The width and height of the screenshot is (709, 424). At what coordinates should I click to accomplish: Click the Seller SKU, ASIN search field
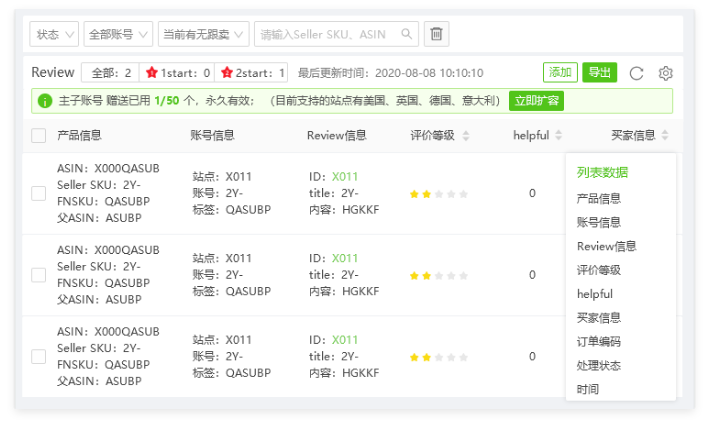(336, 34)
